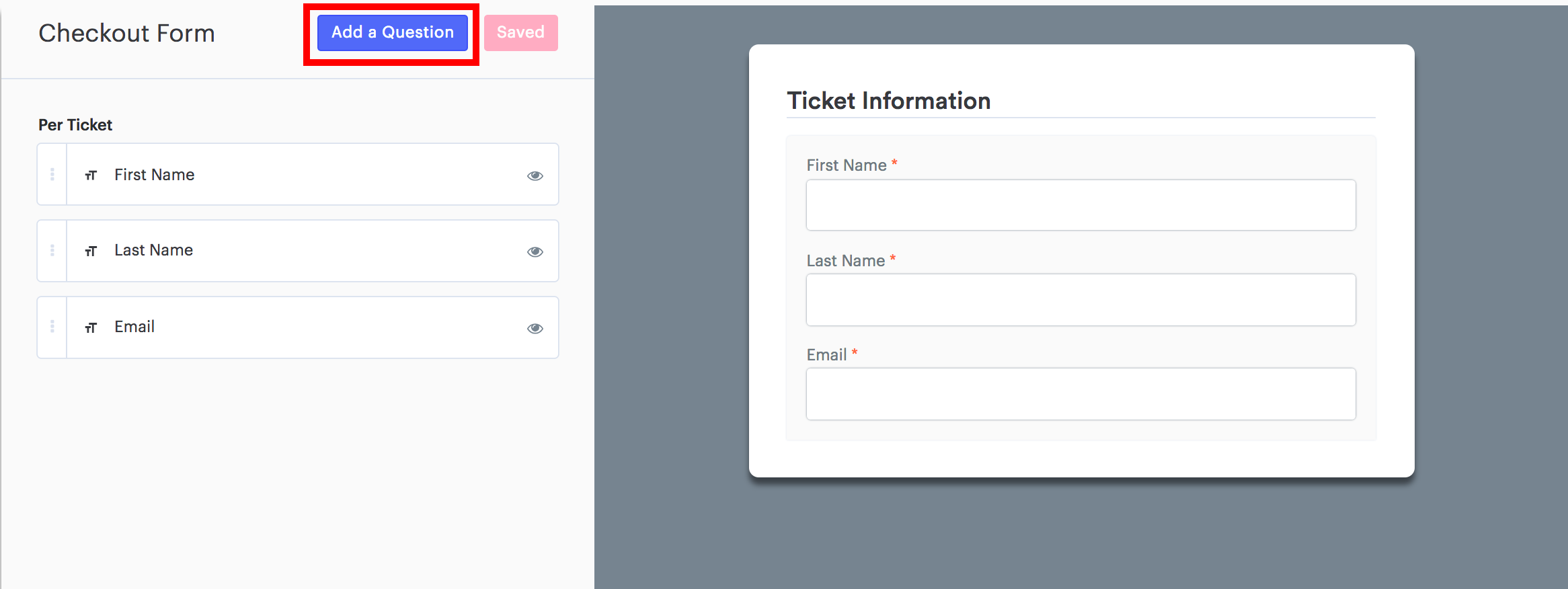Click the pink Saved button

coord(521,32)
